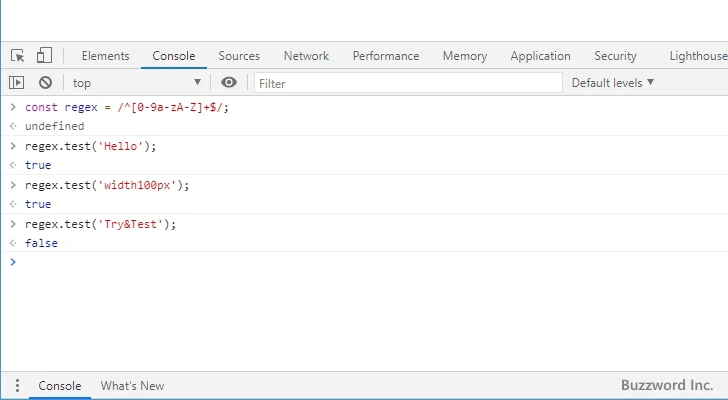The height and width of the screenshot is (400, 728).
Task: Select the Lighthouse tab
Action: point(697,56)
